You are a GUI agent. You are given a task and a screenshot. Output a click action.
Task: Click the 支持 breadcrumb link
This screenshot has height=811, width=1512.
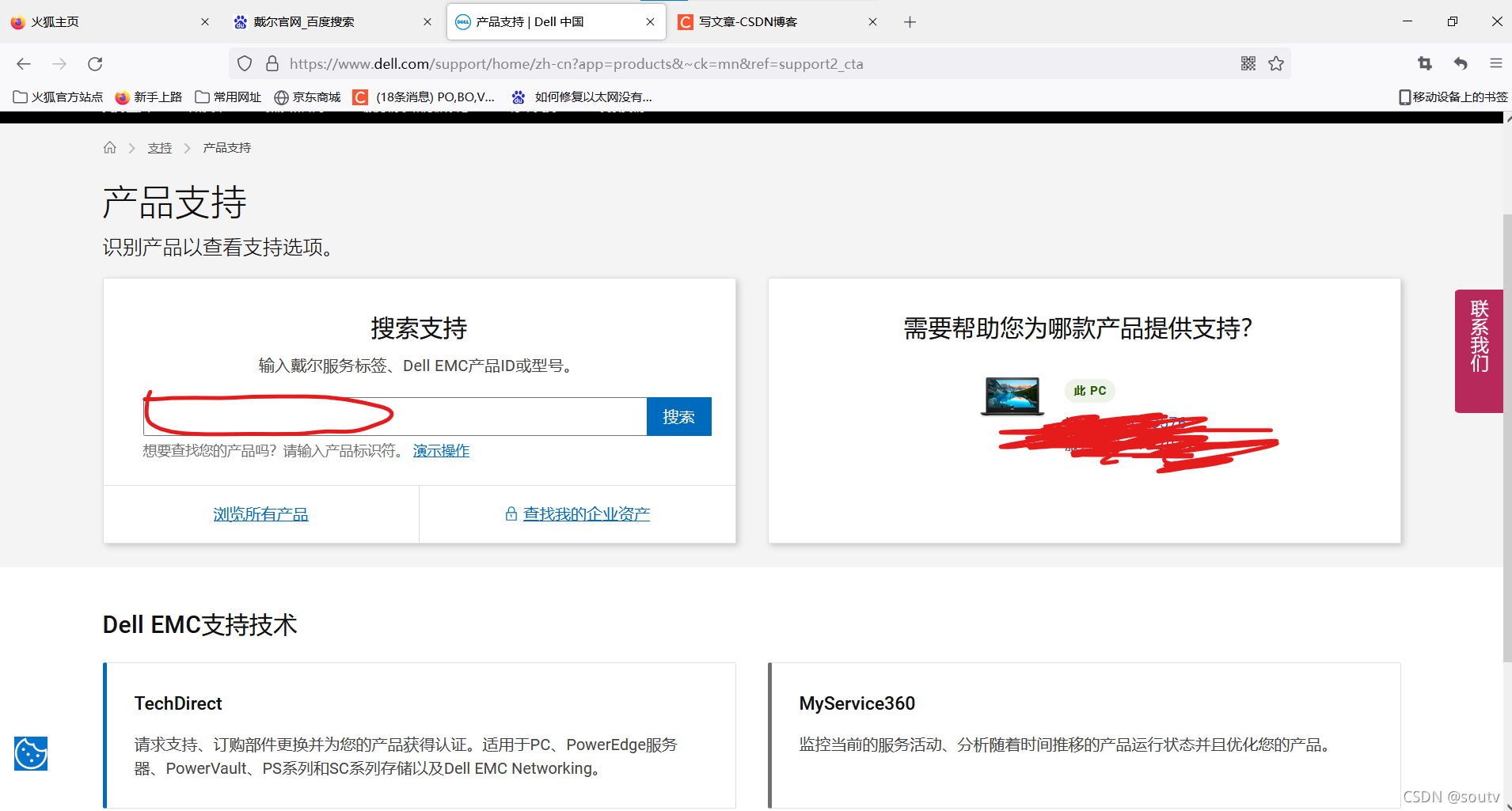pyautogui.click(x=159, y=148)
